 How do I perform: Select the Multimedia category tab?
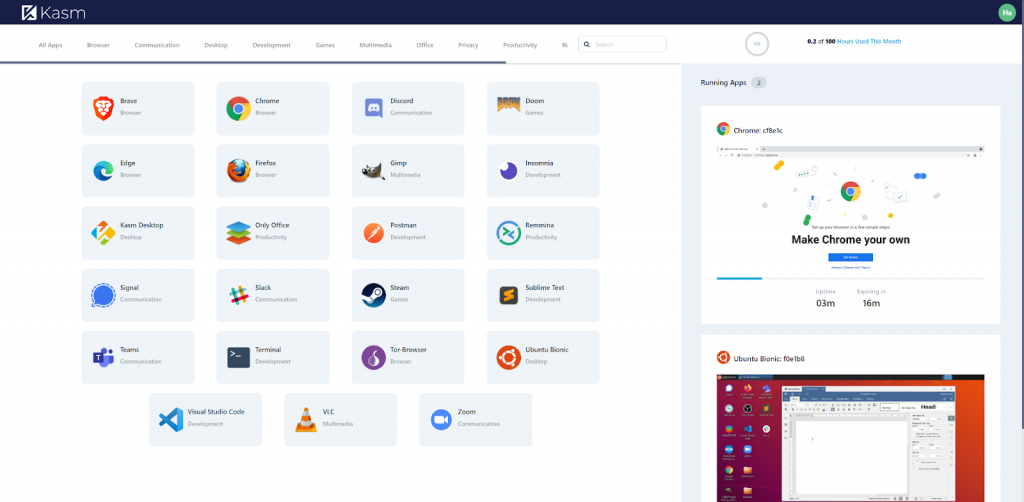(x=376, y=45)
